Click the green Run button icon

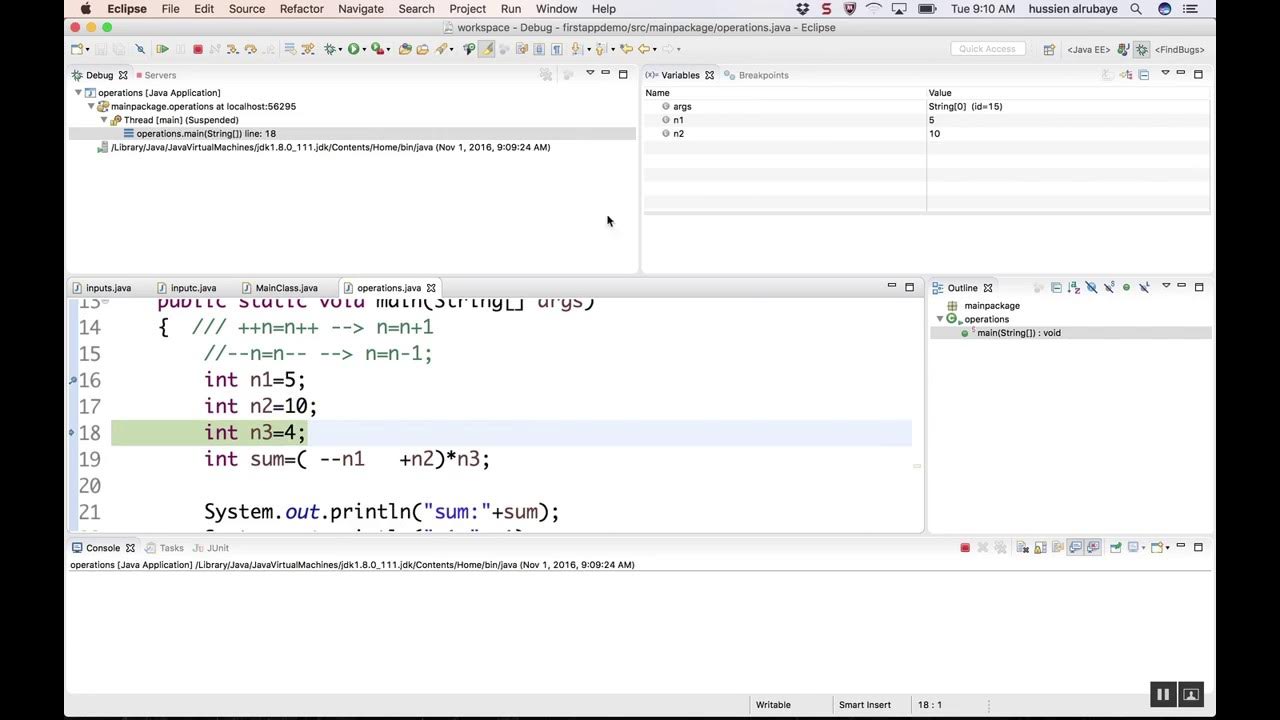pos(353,49)
